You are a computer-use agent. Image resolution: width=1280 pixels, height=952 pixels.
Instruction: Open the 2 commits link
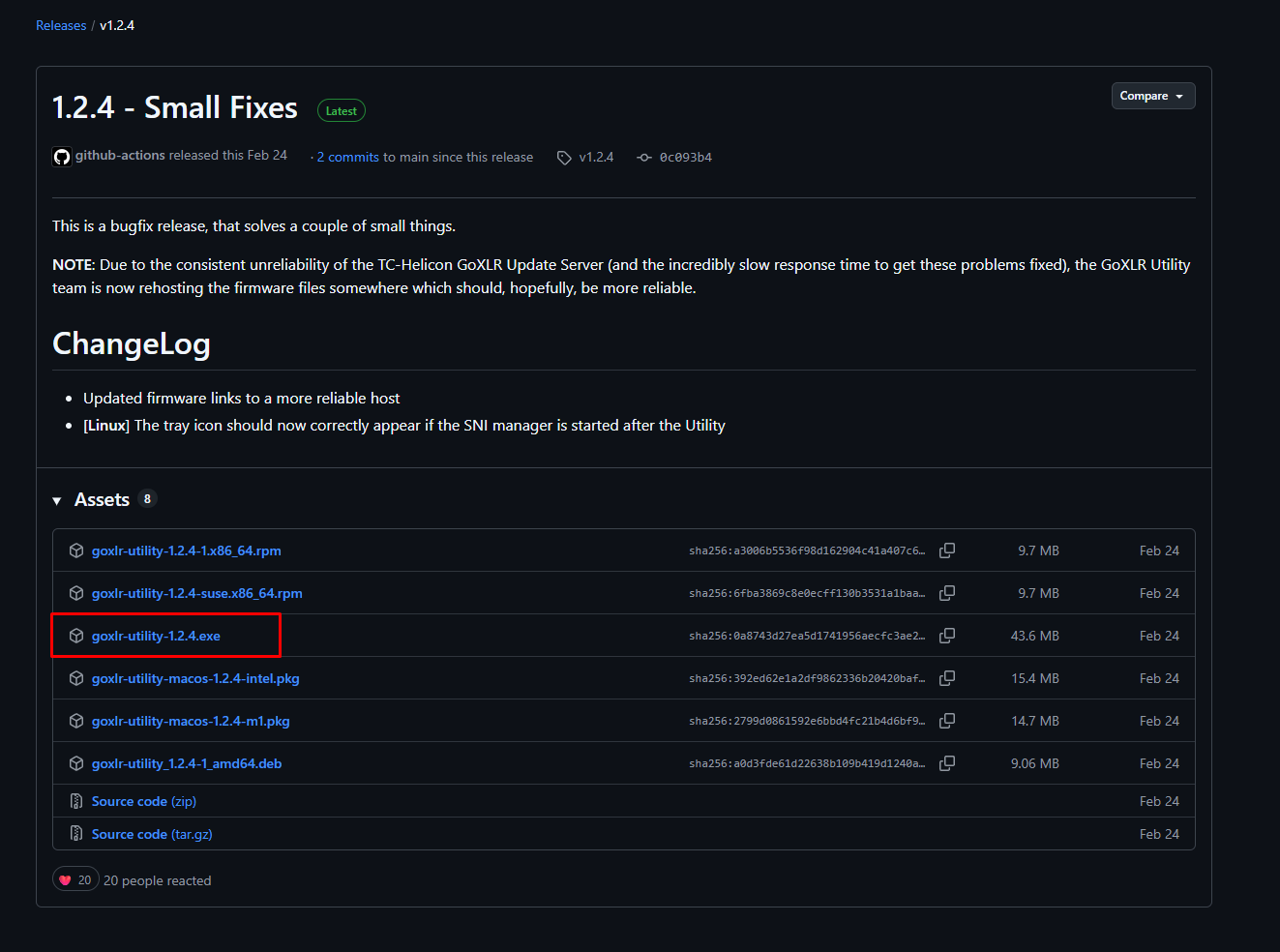pos(348,157)
